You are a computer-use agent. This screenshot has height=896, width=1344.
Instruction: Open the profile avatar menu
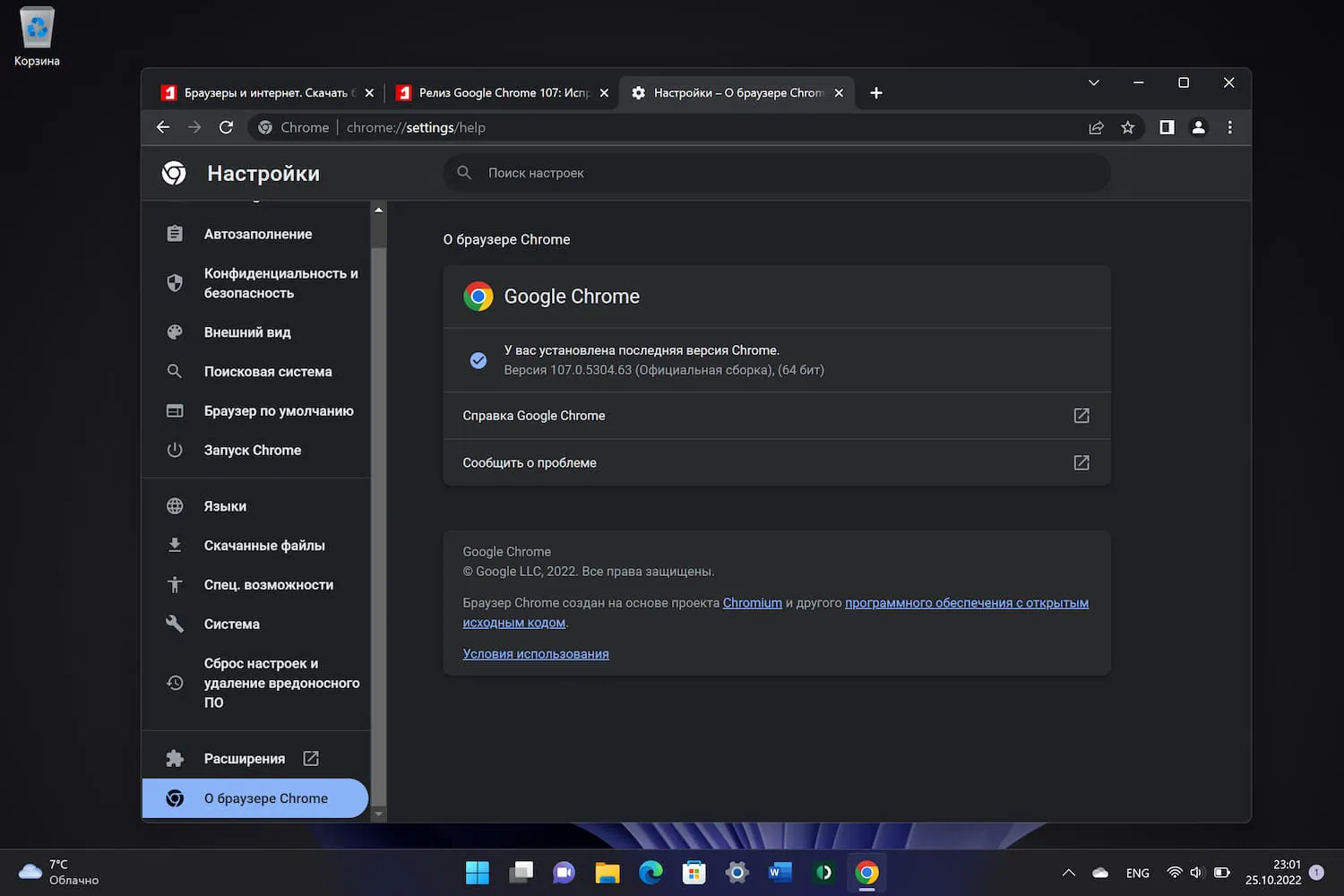1198,127
